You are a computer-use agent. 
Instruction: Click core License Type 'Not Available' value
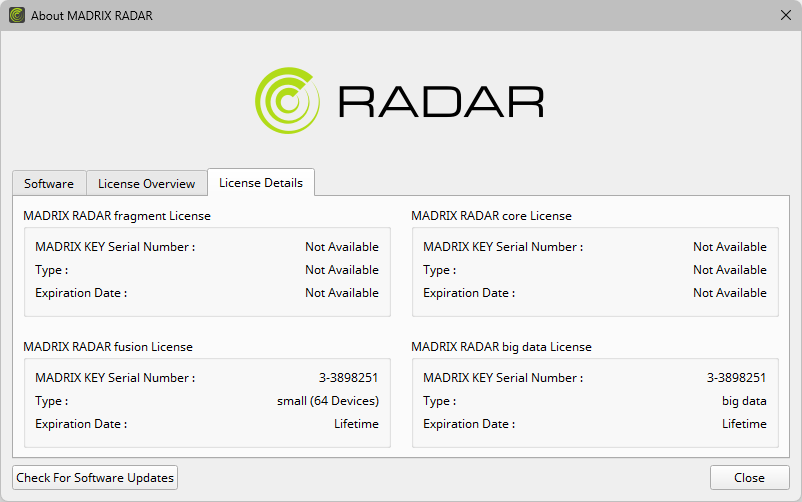click(730, 270)
